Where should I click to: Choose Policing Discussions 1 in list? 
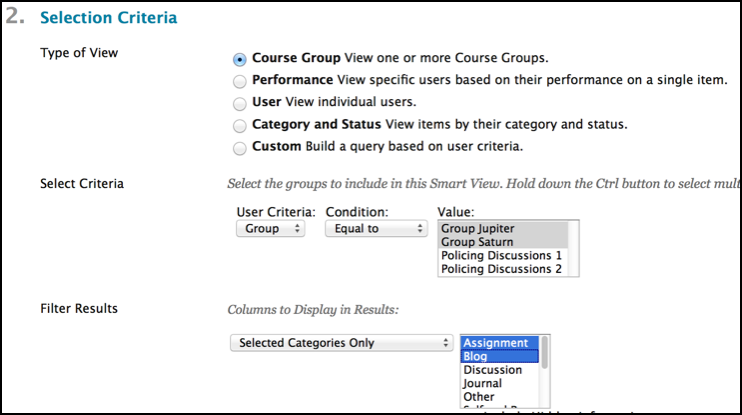502,255
